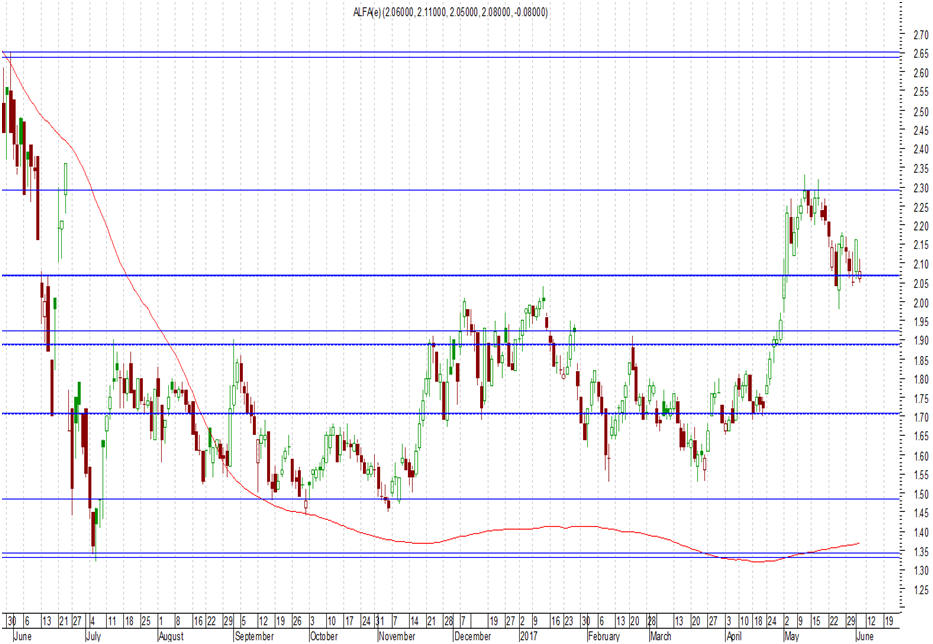
Task: Click the 1.25 price axis label
Action: (921, 590)
